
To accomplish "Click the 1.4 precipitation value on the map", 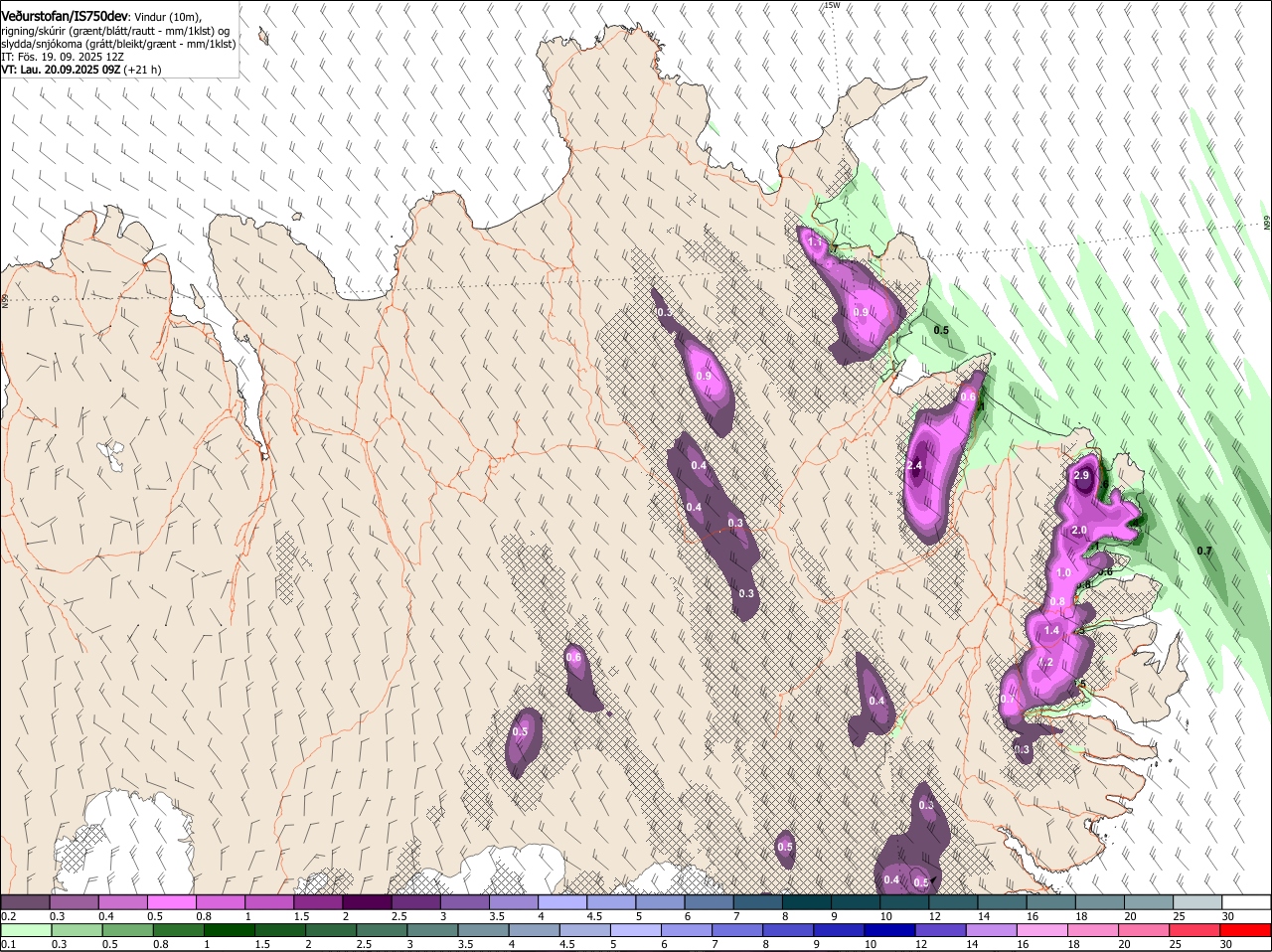I will pyautogui.click(x=1052, y=630).
